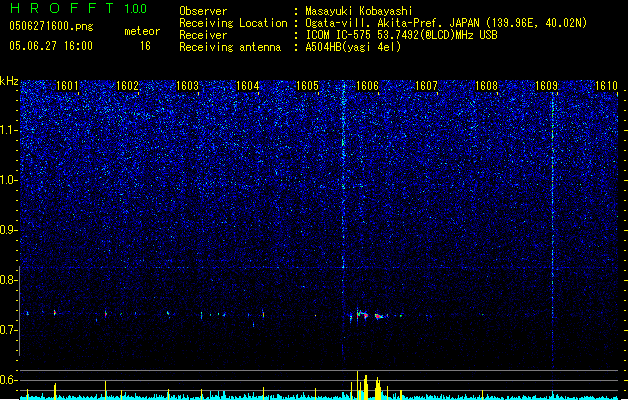Click the Receiving antenna label
The height and width of the screenshot is (400, 629).
(x=230, y=47)
